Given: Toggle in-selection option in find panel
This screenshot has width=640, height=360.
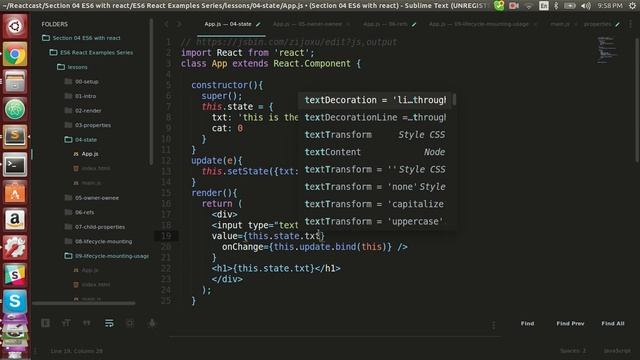Looking at the screenshot, I should (130, 323).
